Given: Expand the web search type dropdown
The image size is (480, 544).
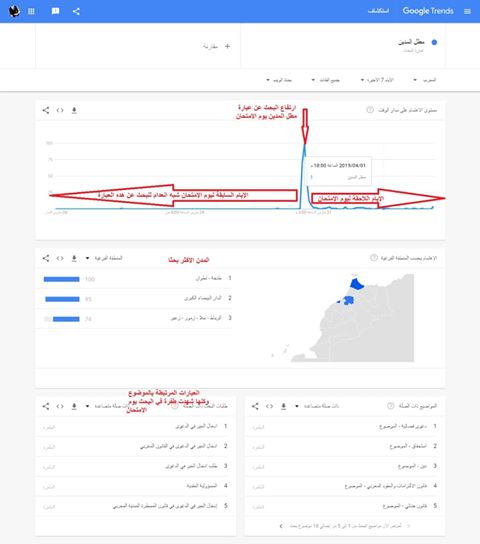Looking at the screenshot, I should pos(279,80).
